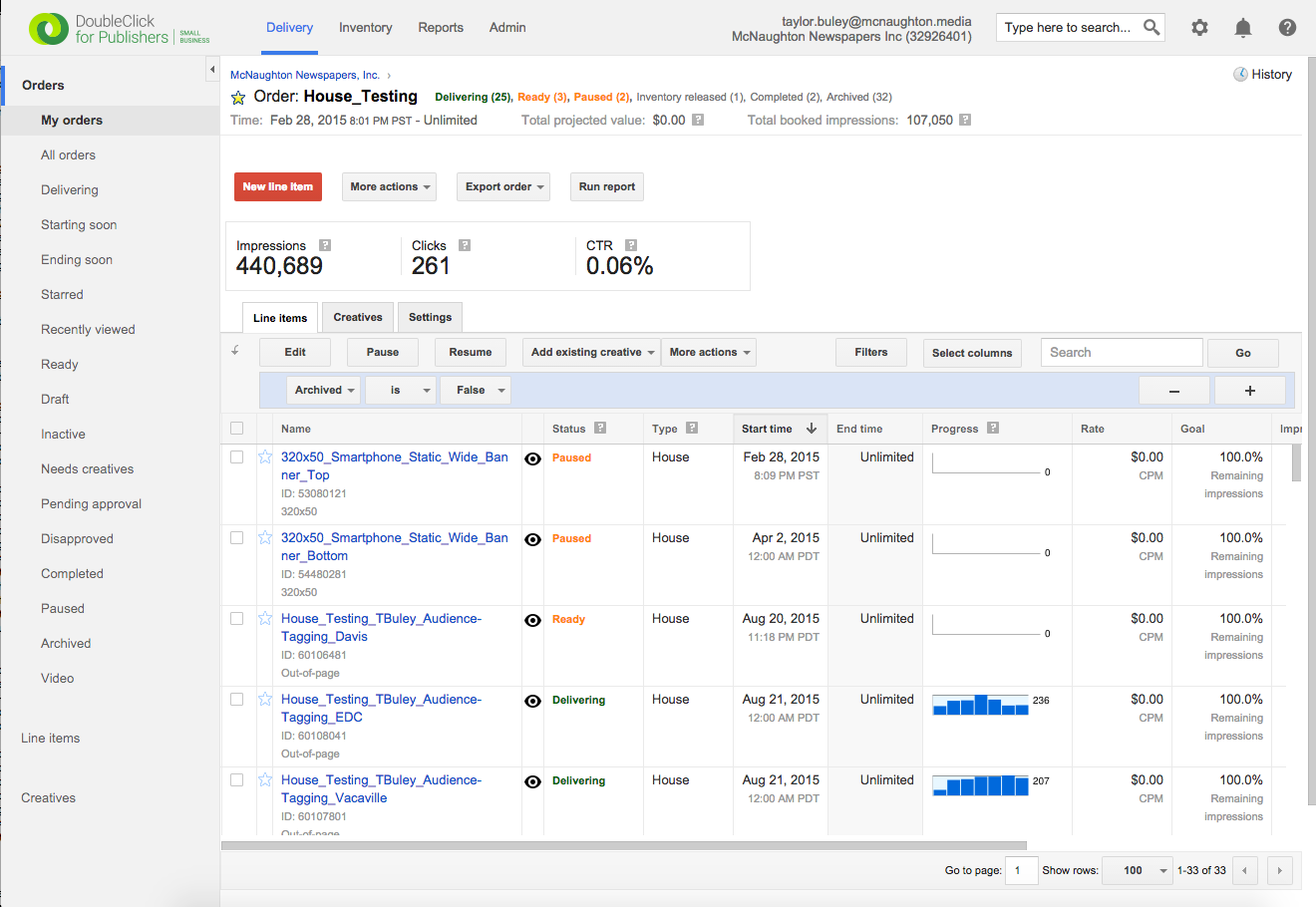Open the help question mark icon
1316x907 pixels.
pos(1287,28)
